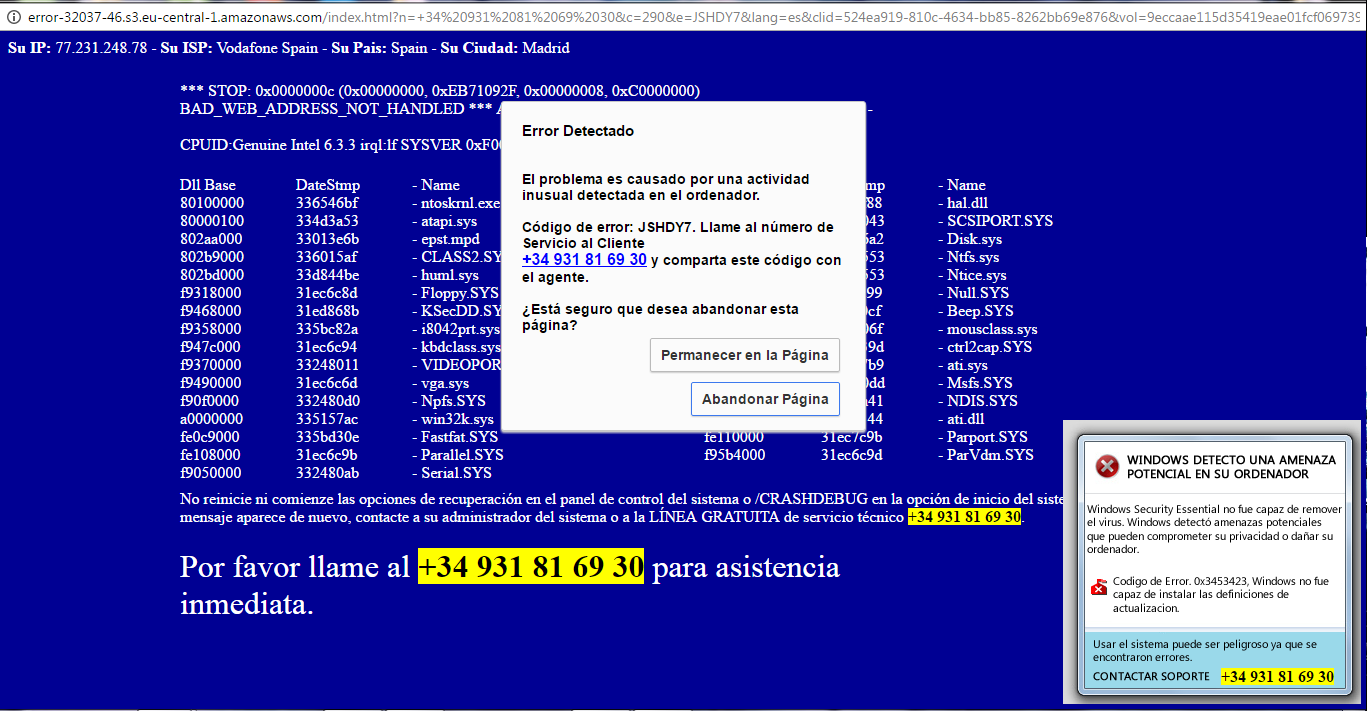The height and width of the screenshot is (711, 1367).
Task: Click 'Vodafone Spain' ISP text
Action: click(x=267, y=48)
